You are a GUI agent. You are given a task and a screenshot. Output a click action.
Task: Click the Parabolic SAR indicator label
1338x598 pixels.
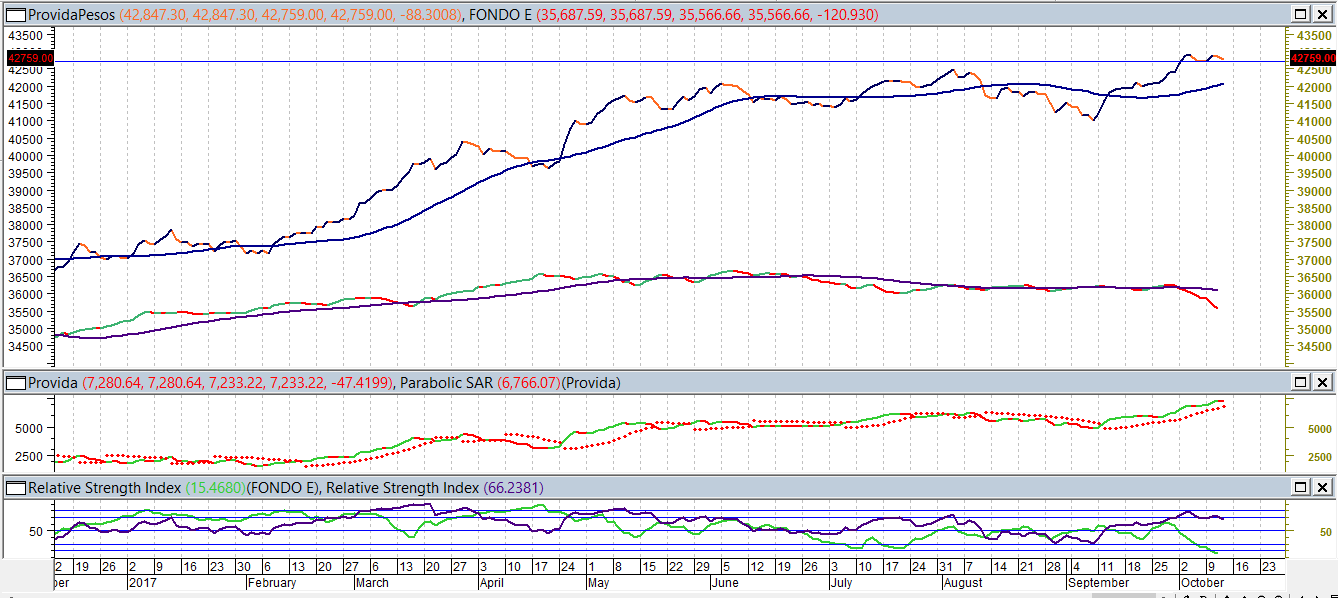point(445,383)
